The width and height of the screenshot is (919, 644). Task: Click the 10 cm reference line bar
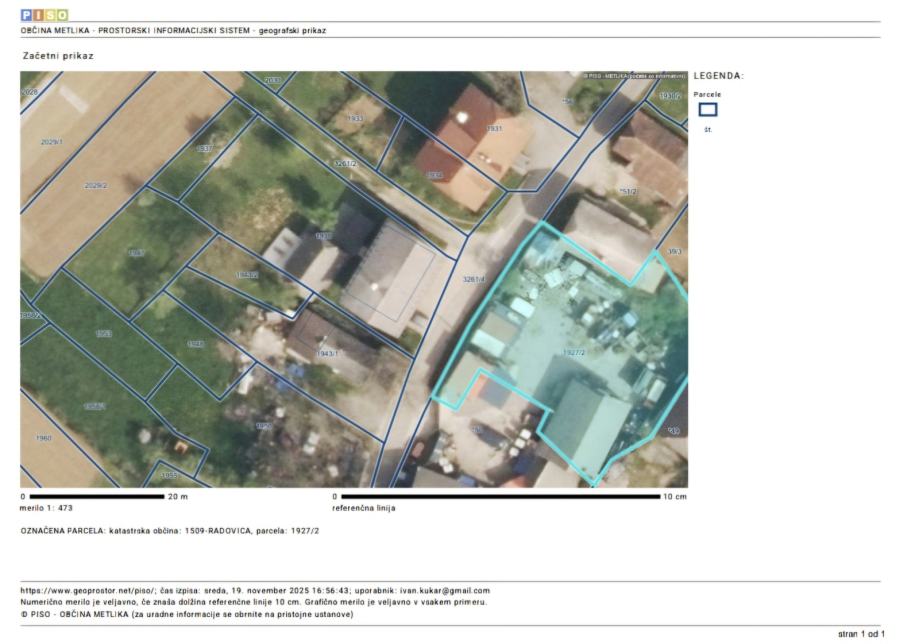click(x=500, y=496)
